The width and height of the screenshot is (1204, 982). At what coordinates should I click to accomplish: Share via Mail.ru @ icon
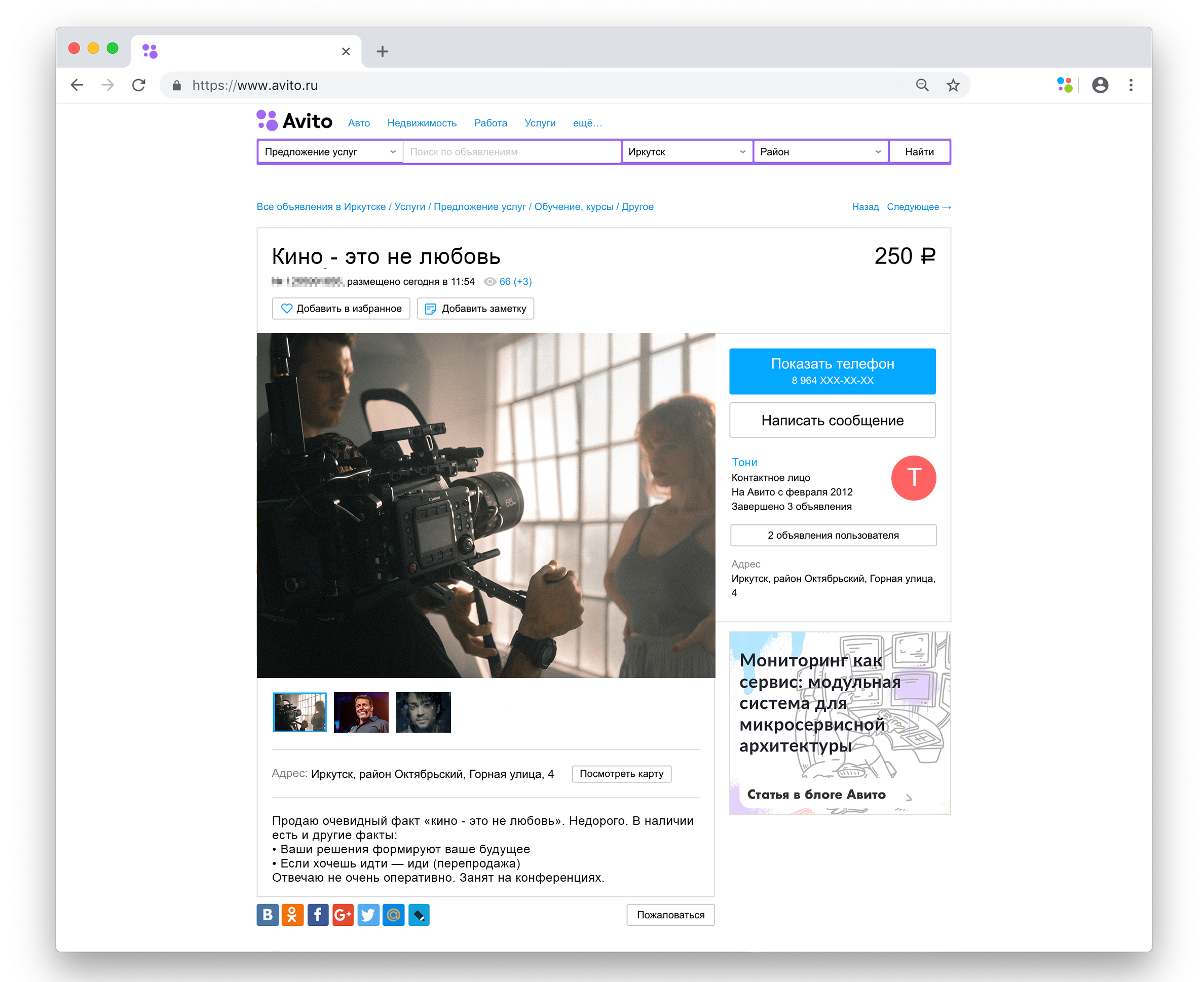click(x=393, y=915)
